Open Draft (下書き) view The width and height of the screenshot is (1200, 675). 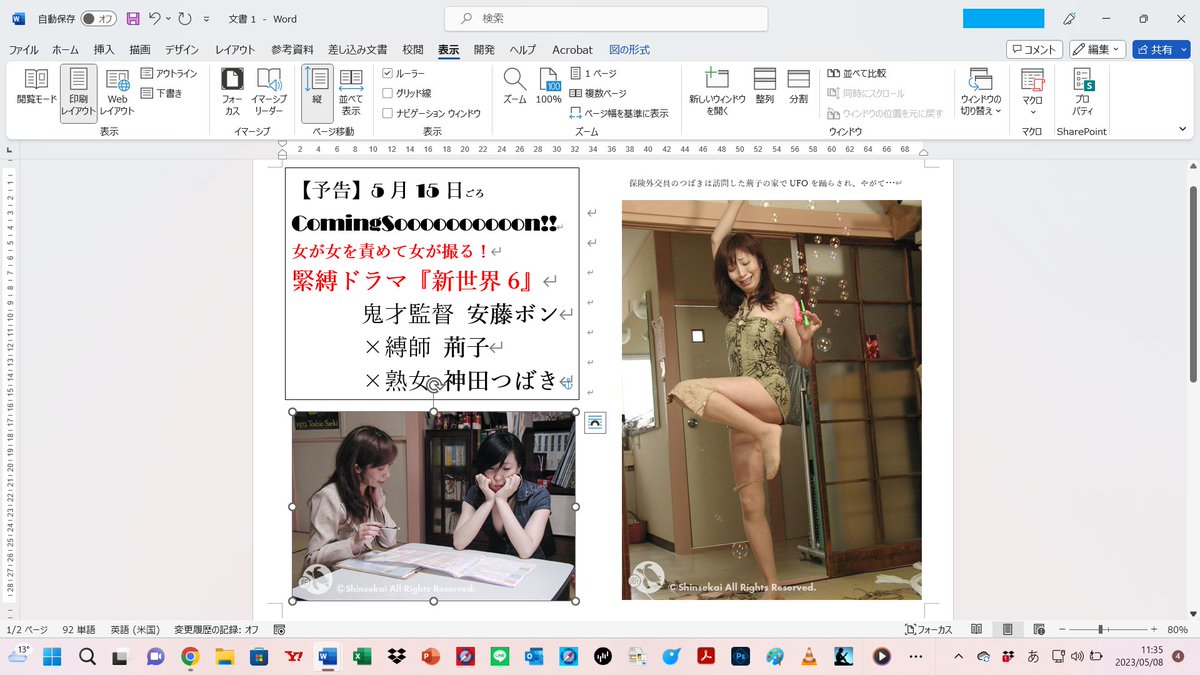[162, 93]
